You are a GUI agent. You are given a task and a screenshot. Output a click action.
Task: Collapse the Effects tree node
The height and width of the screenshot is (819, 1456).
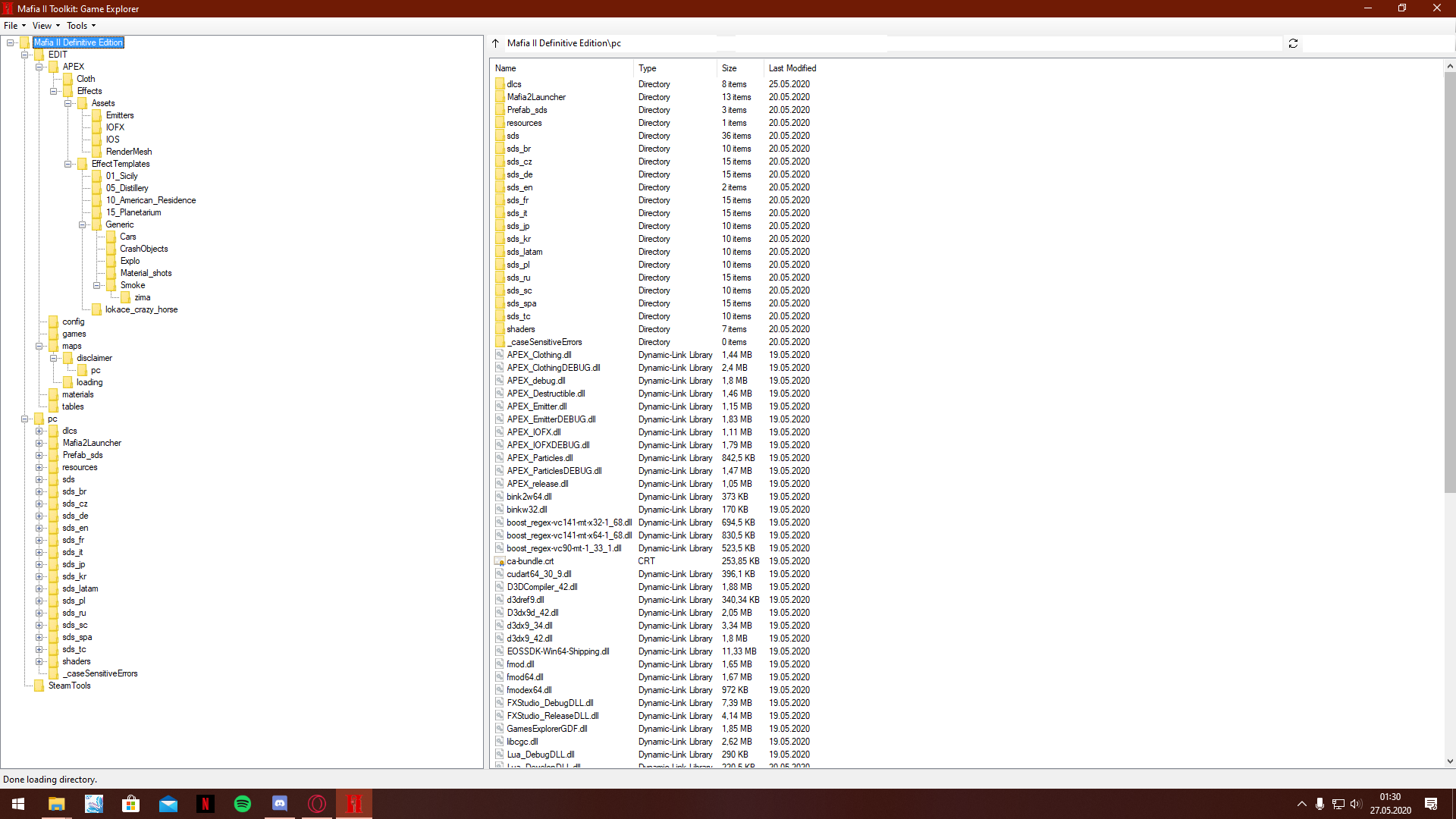(x=54, y=91)
